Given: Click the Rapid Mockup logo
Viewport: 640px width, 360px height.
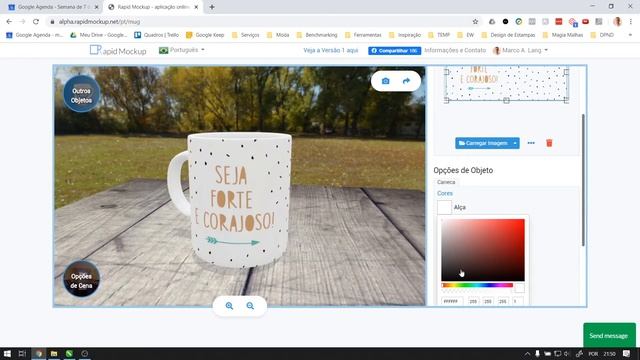Looking at the screenshot, I should pos(118,50).
